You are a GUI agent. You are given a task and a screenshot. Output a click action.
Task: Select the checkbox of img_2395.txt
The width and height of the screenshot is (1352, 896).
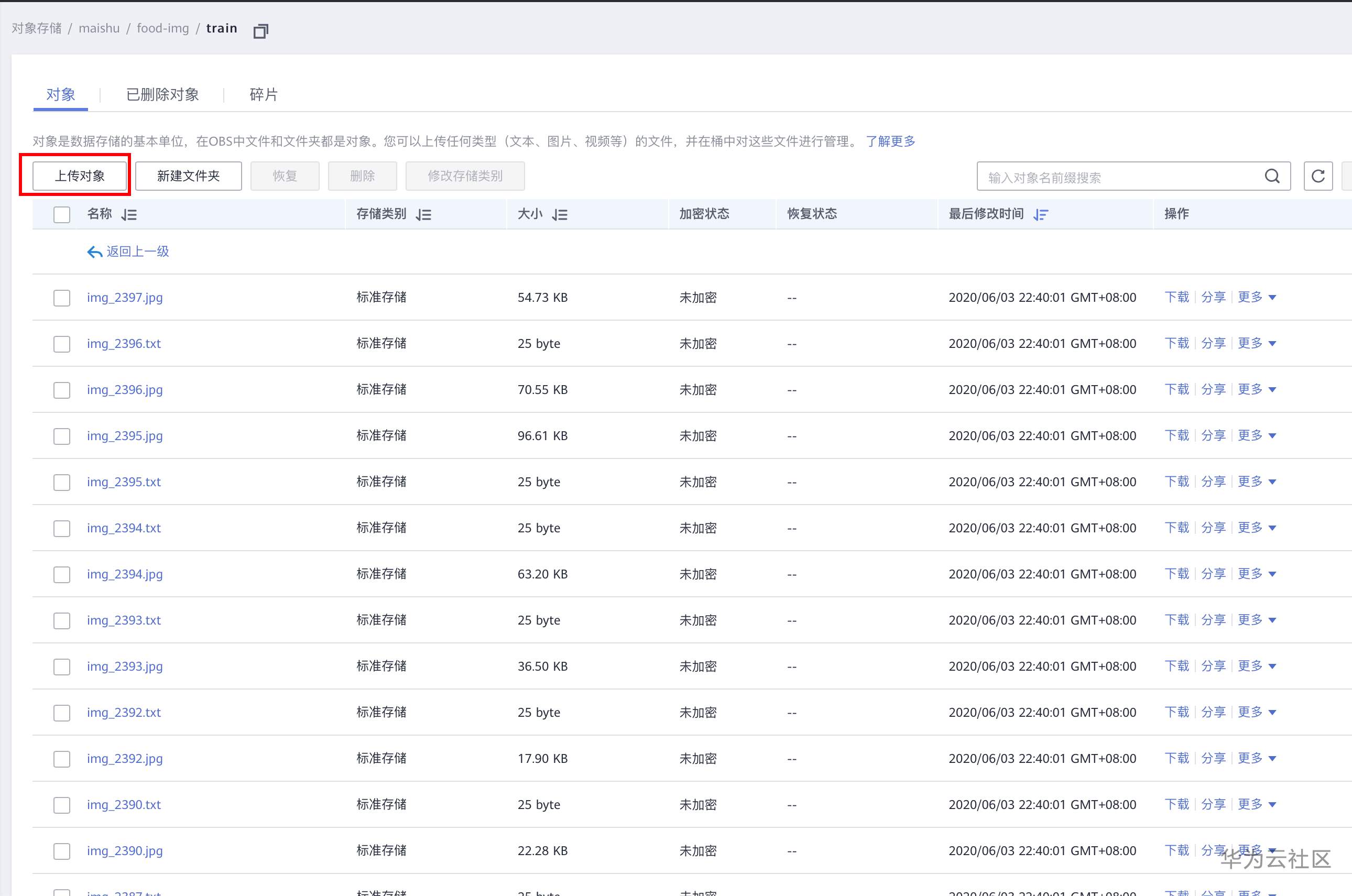(x=61, y=482)
